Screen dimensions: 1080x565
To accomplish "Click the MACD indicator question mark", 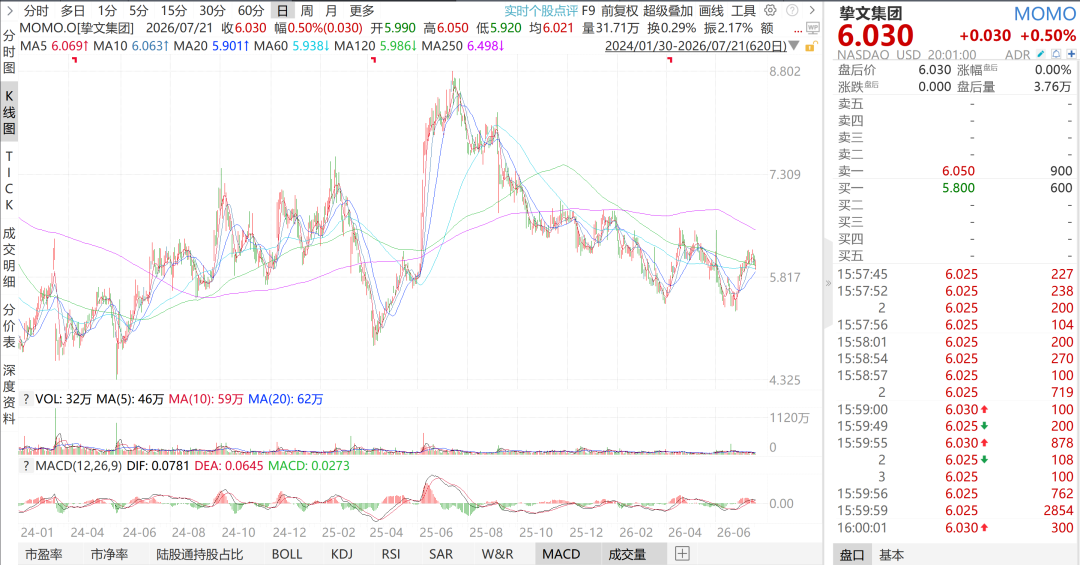I will click(26, 466).
